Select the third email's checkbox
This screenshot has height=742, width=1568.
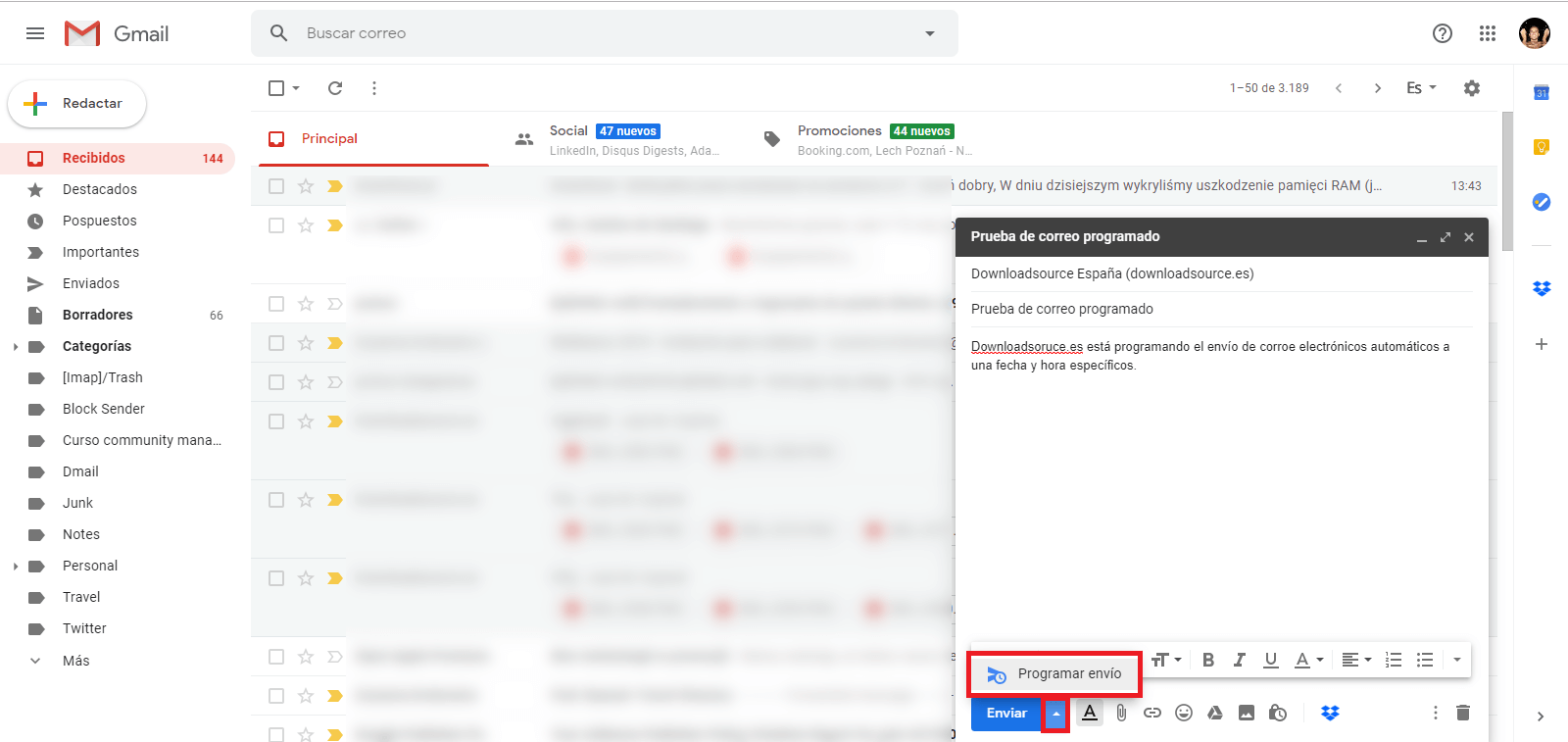[x=276, y=304]
